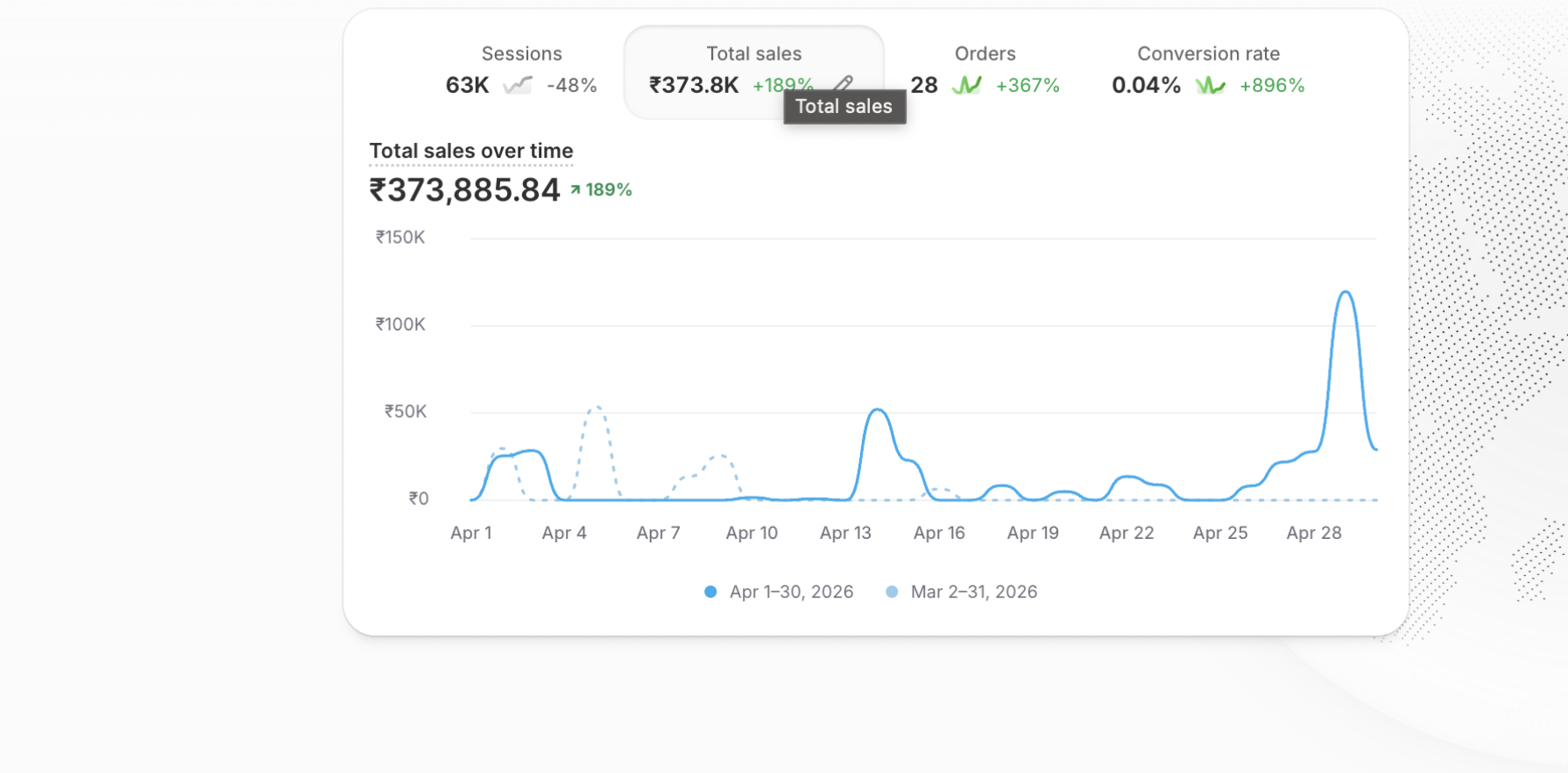Click the dark Total sales tooltip
Image resolution: width=1568 pixels, height=773 pixels.
click(x=844, y=106)
